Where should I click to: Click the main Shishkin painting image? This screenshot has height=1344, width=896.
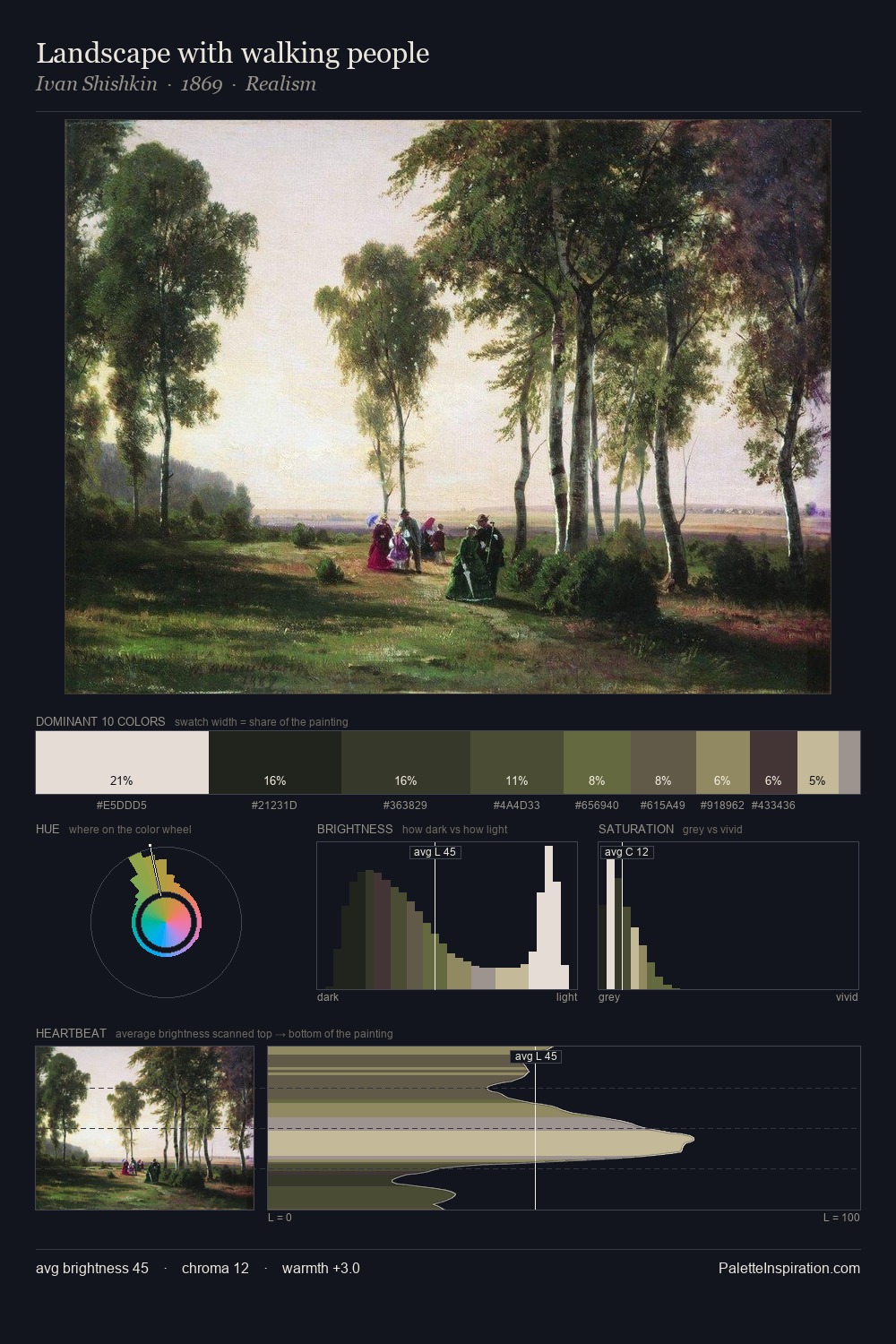tap(448, 407)
